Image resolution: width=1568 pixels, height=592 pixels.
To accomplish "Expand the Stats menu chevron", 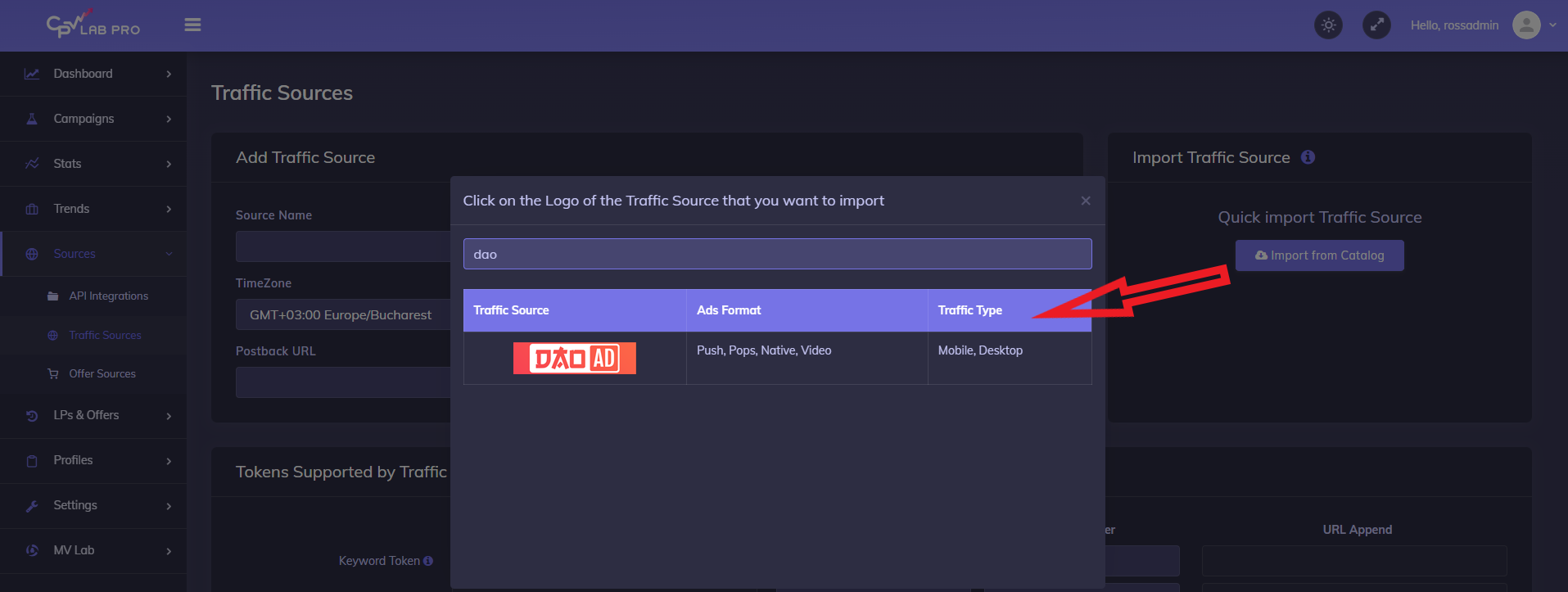I will (x=169, y=164).
